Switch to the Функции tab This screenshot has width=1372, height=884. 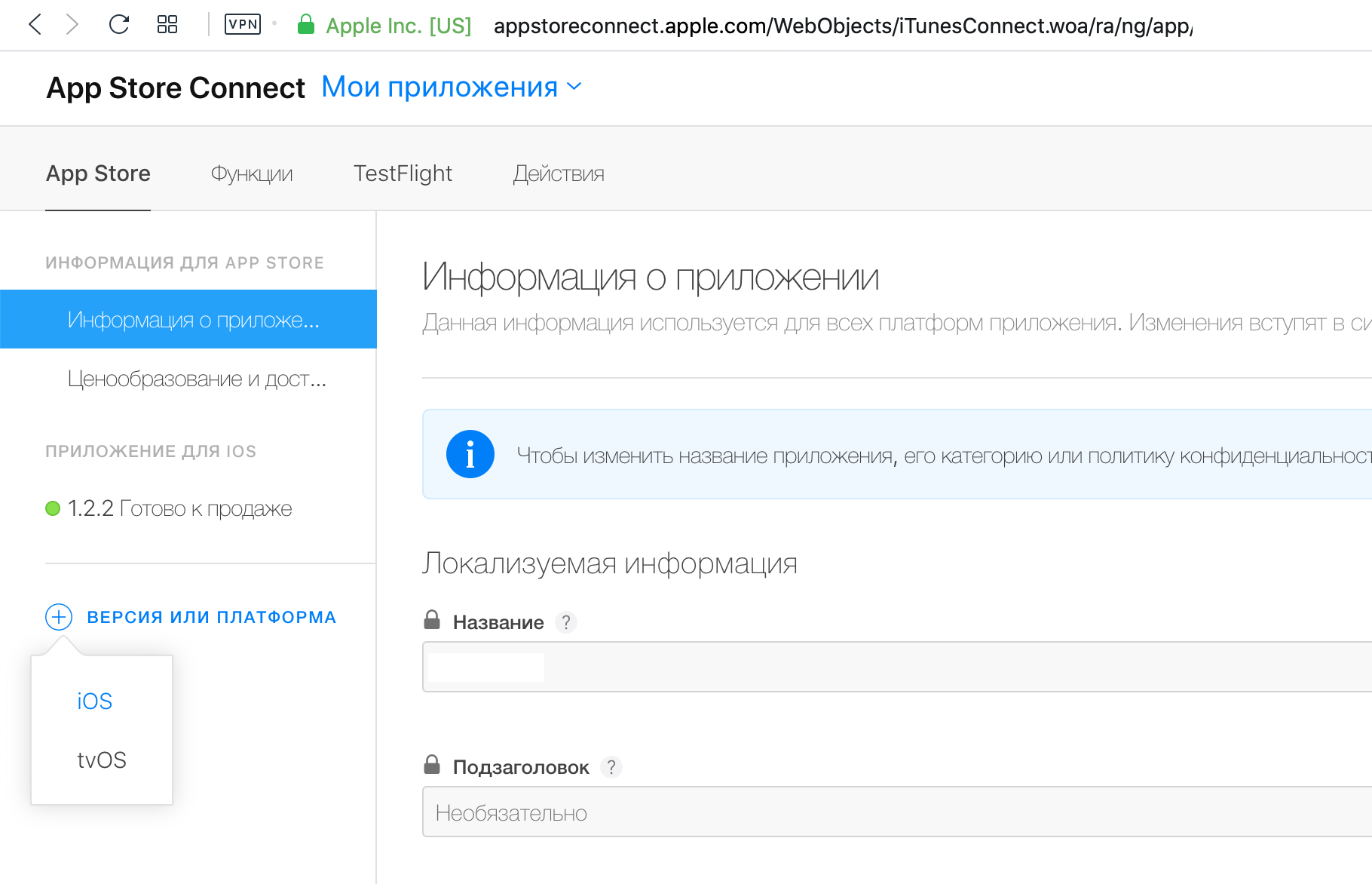tap(252, 174)
